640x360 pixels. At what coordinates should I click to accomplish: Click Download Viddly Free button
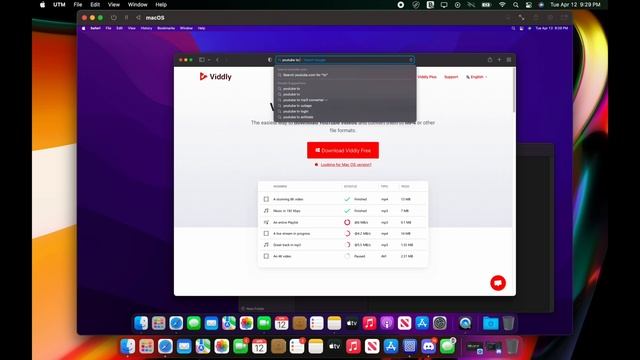coord(343,150)
